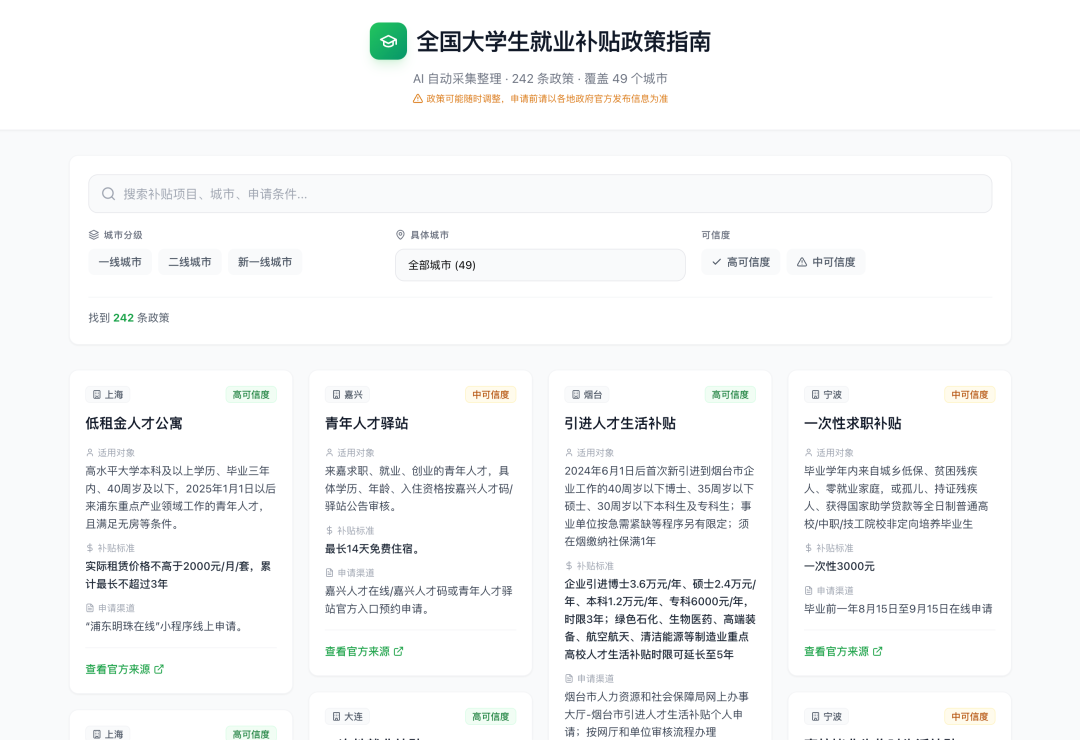Click the search magnifier icon
This screenshot has width=1080, height=740.
point(108,194)
